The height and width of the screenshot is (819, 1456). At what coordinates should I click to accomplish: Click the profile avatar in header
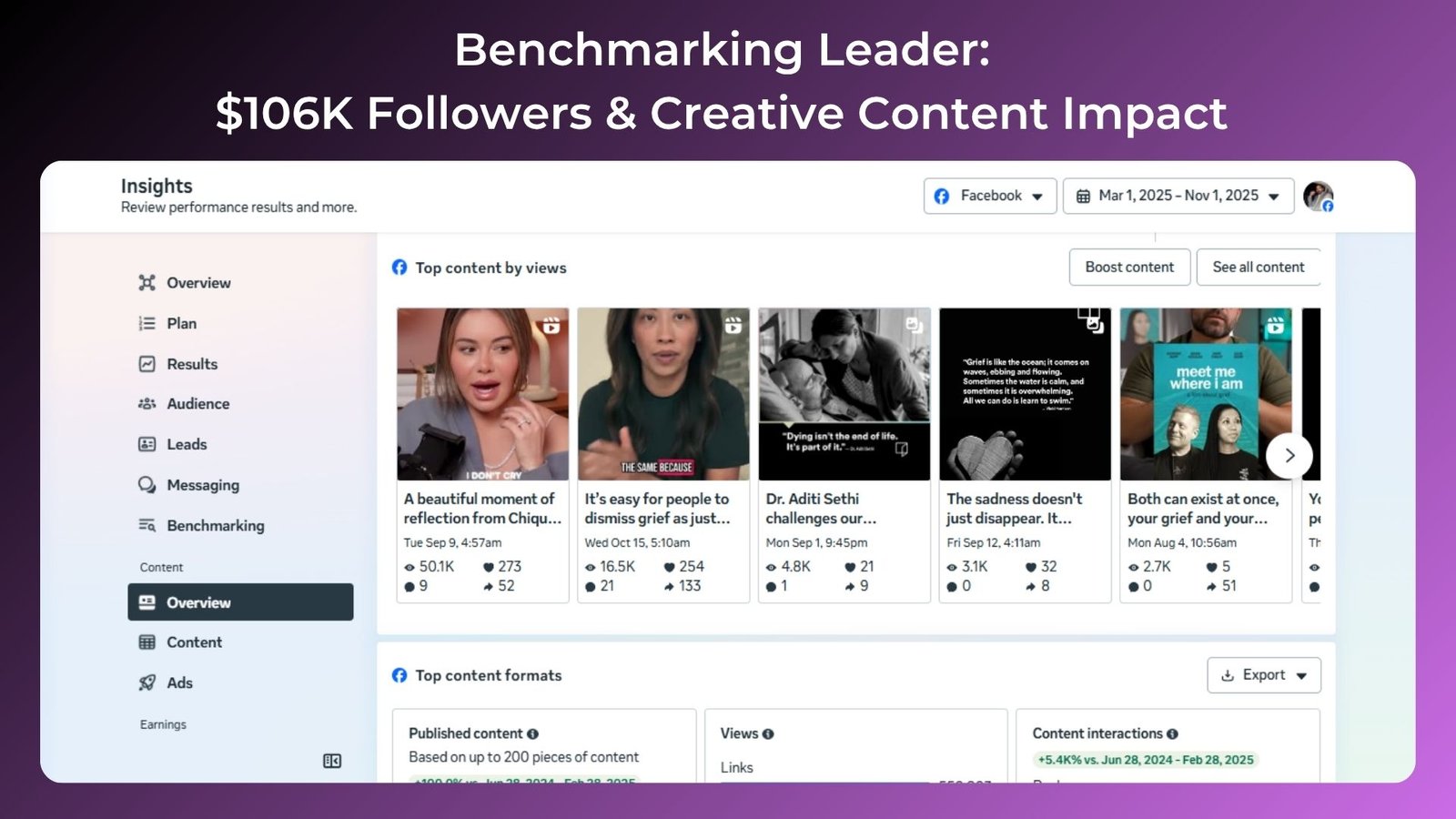(1317, 196)
